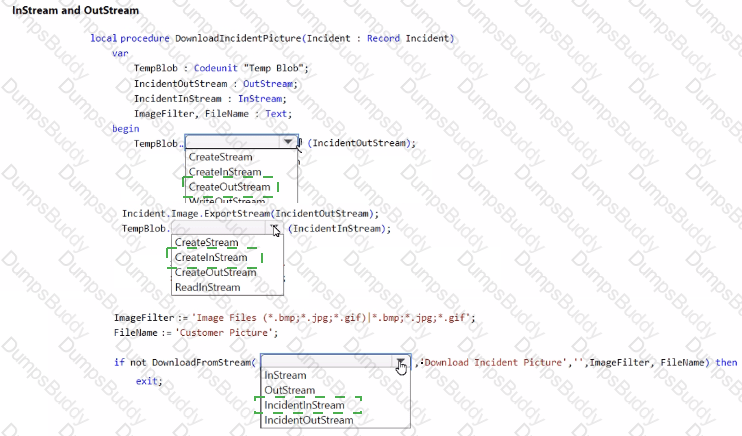Pick CreateOutStream in the first TempBlob list
The width and height of the screenshot is (742, 436).
229,187
